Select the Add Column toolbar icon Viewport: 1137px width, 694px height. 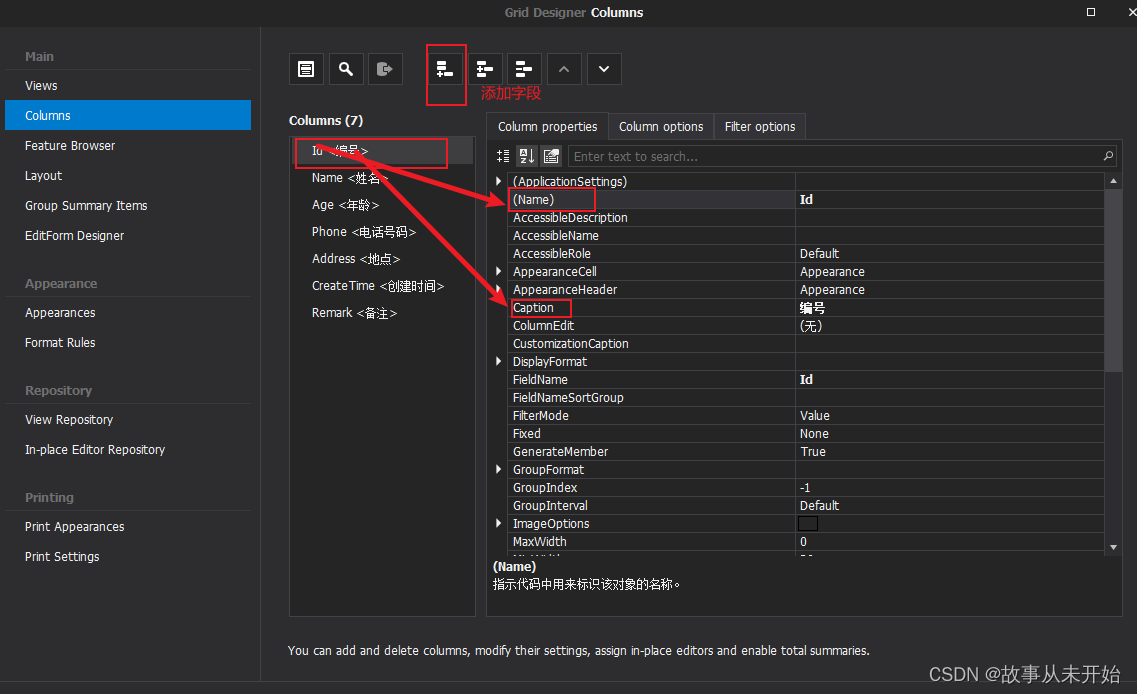(x=445, y=68)
